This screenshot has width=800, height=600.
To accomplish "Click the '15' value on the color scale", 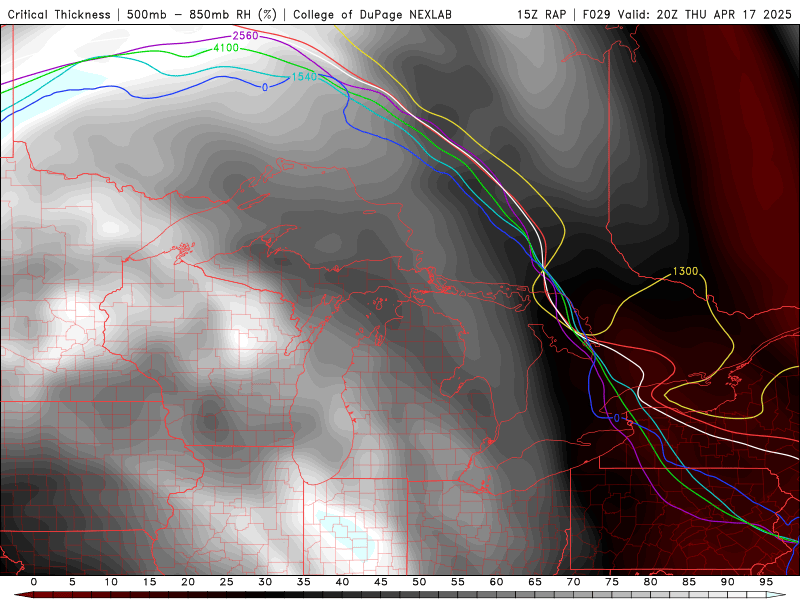I will [x=149, y=582].
